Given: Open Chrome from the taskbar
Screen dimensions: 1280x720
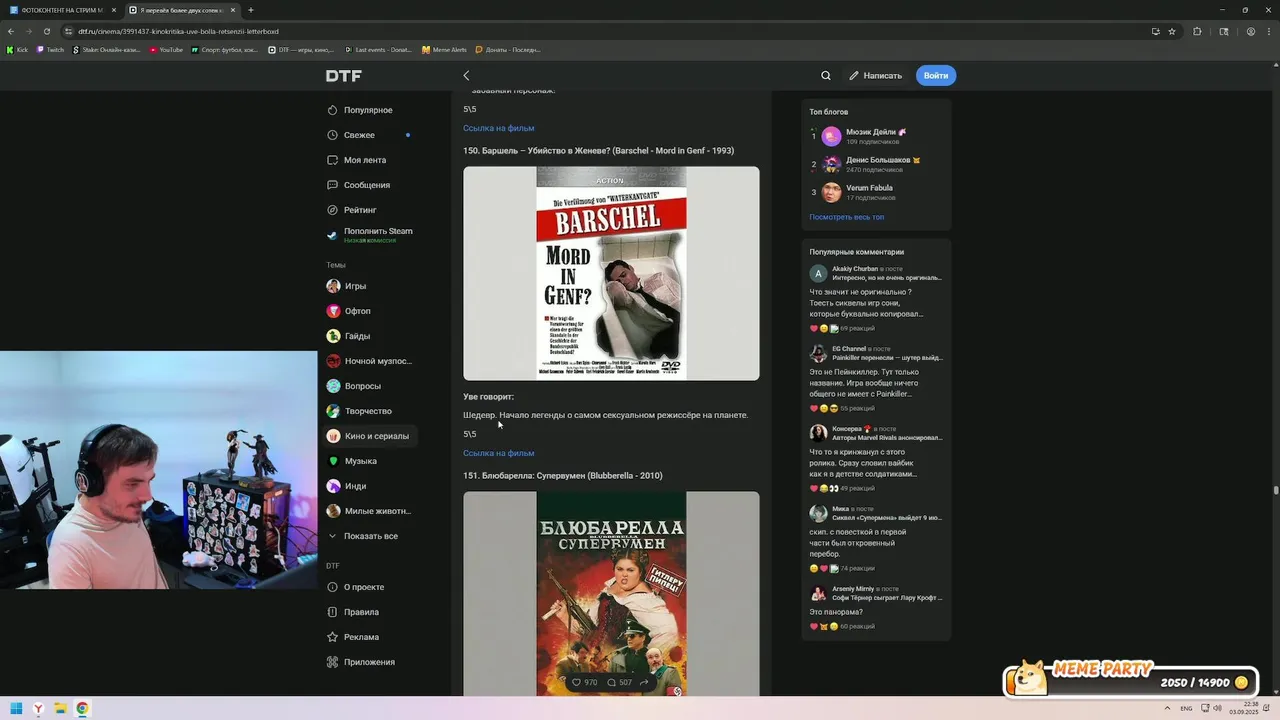Looking at the screenshot, I should [82, 708].
